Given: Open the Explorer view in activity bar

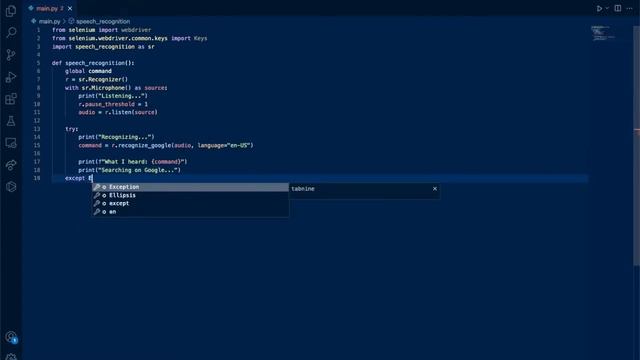Looking at the screenshot, I should pos(11,11).
